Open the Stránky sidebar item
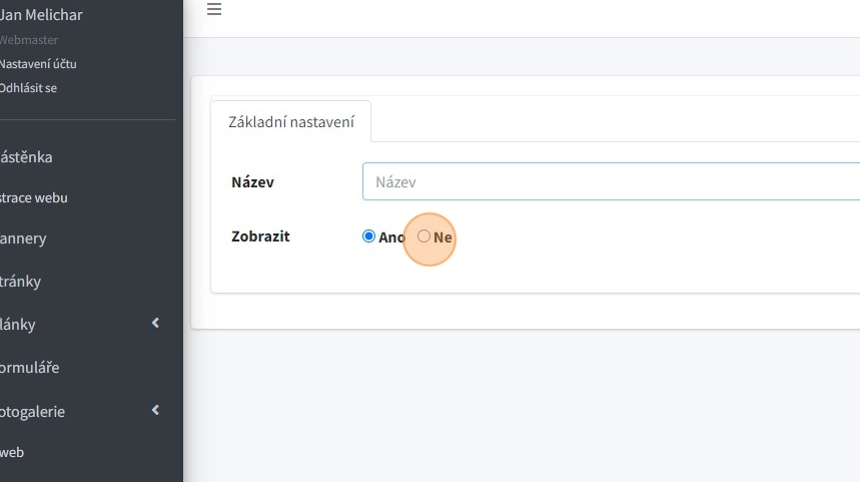The image size is (860, 482). pos(21,281)
